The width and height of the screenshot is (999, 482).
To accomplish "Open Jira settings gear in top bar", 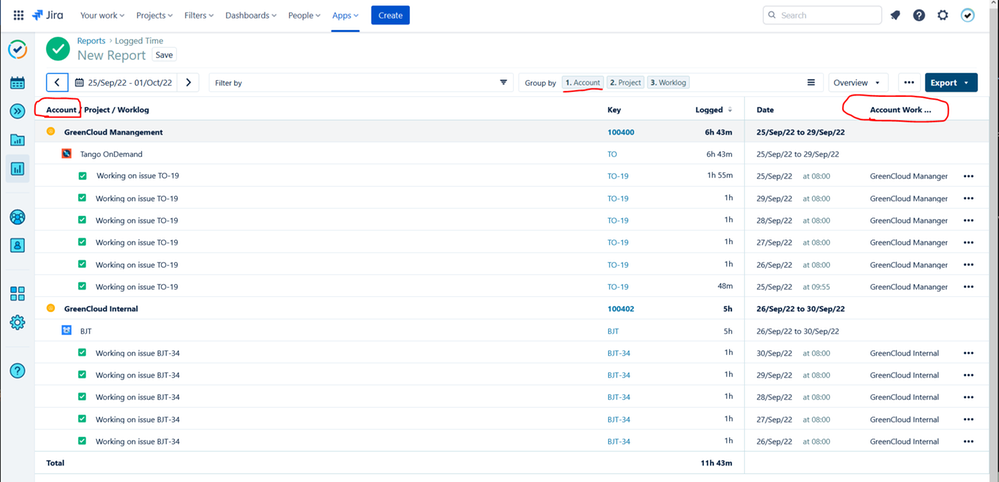I will click(943, 15).
